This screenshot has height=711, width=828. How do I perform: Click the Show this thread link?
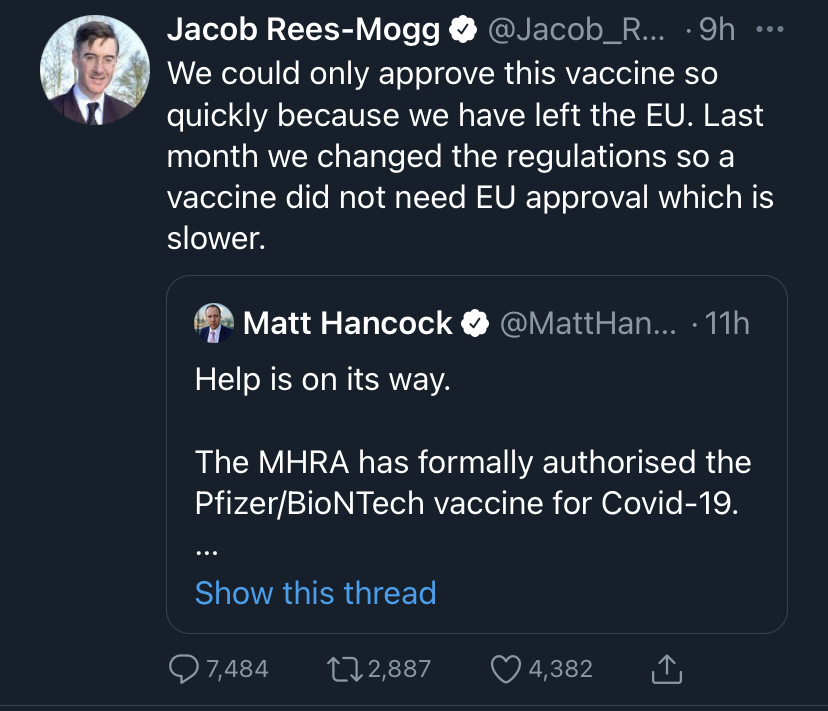coord(315,593)
